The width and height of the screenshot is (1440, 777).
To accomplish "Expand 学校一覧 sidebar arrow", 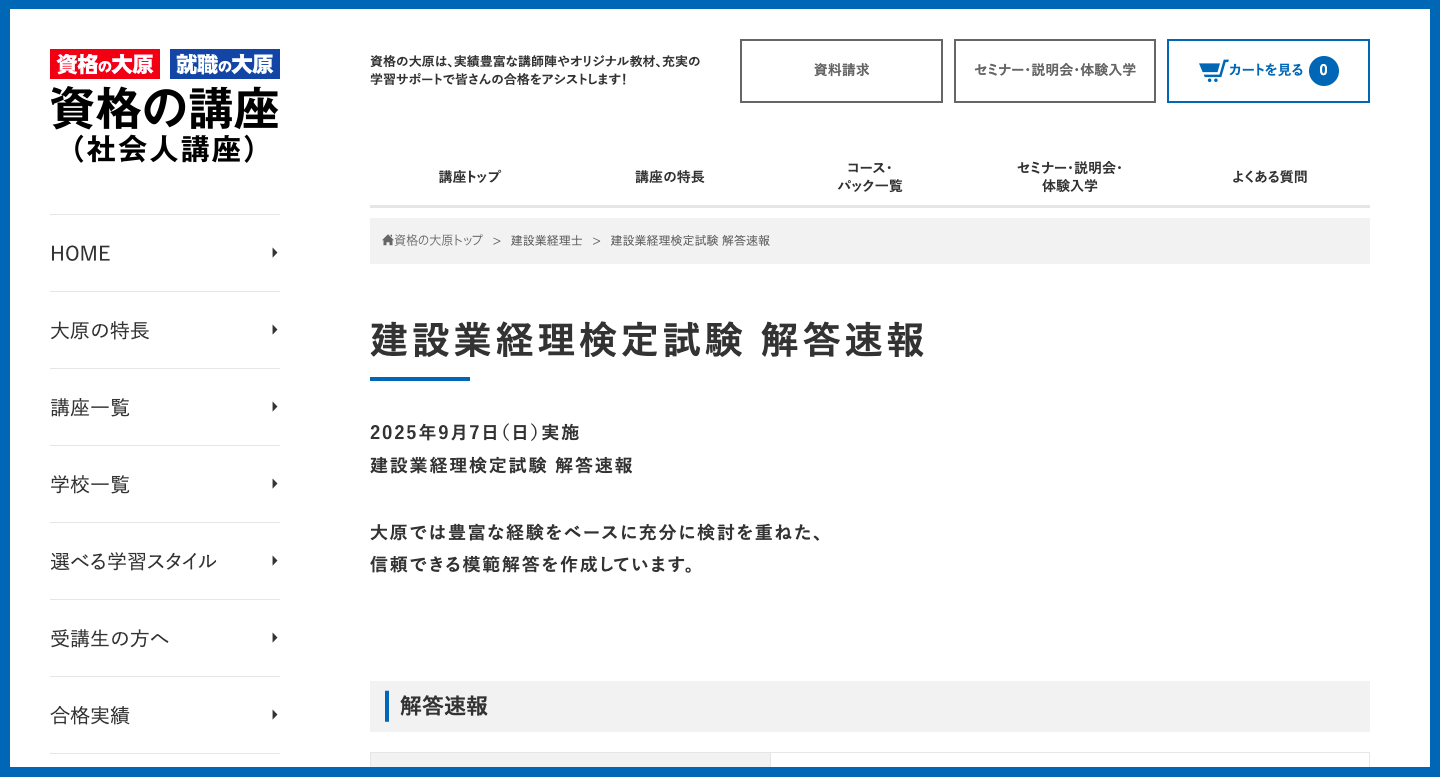I will pyautogui.click(x=274, y=484).
